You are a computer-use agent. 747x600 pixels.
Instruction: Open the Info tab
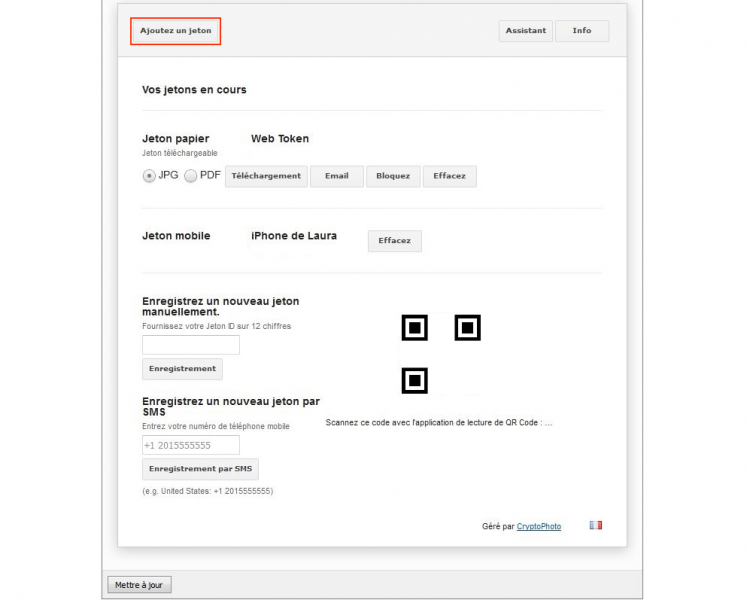tap(582, 31)
